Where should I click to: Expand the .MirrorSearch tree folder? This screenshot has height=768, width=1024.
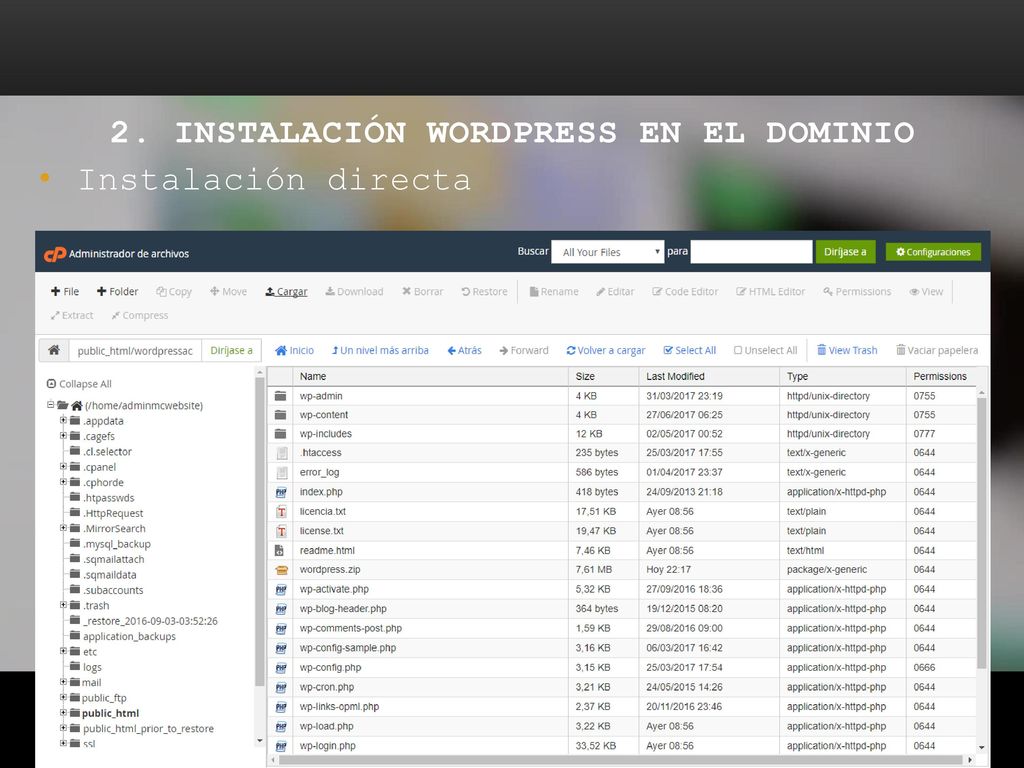pyautogui.click(x=63, y=528)
